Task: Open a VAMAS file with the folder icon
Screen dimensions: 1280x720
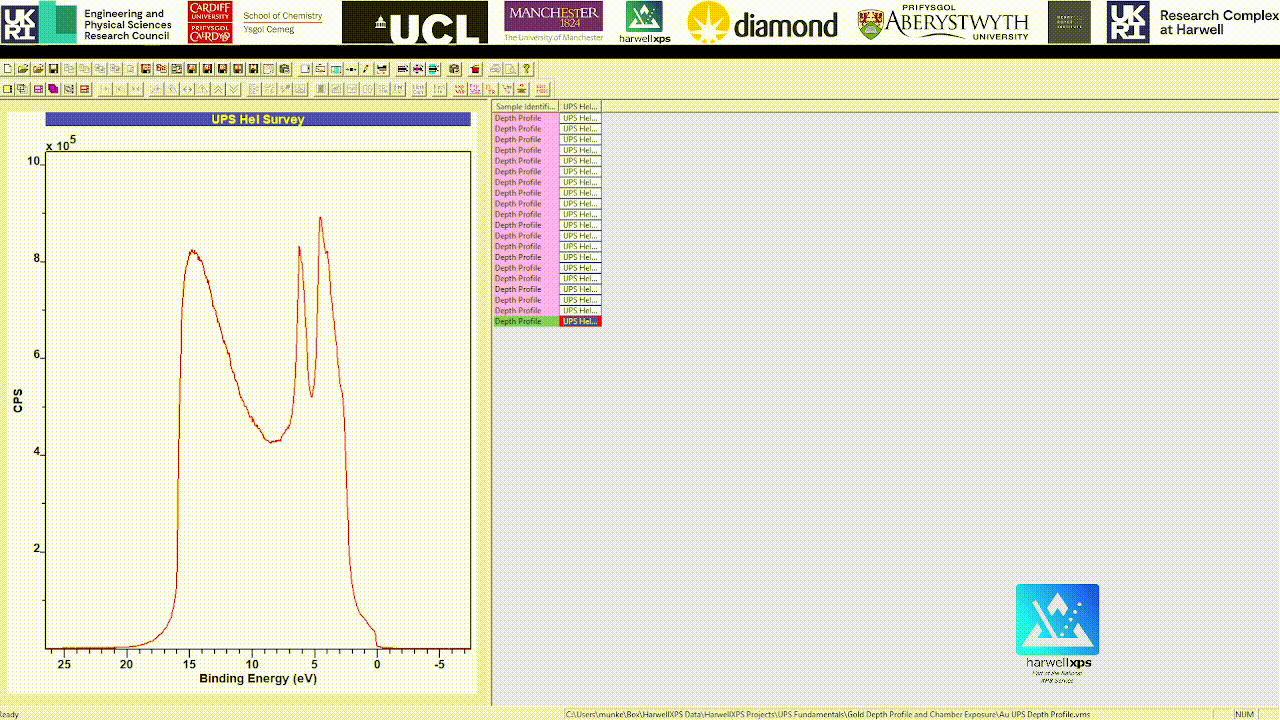Action: pos(23,69)
